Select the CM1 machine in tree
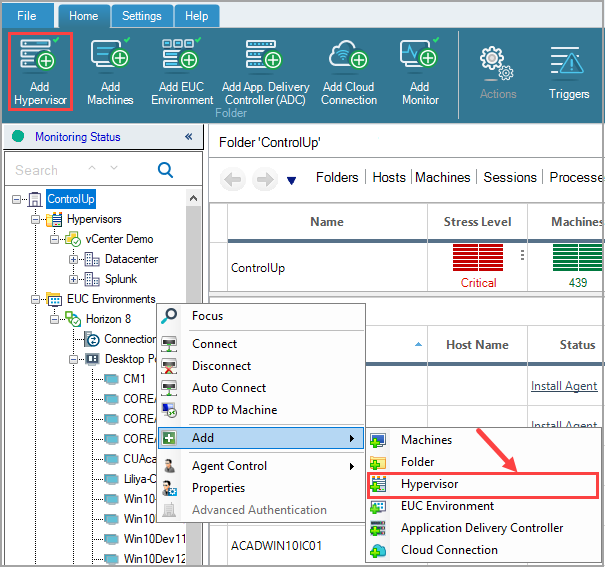This screenshot has width=605, height=567. (x=134, y=379)
